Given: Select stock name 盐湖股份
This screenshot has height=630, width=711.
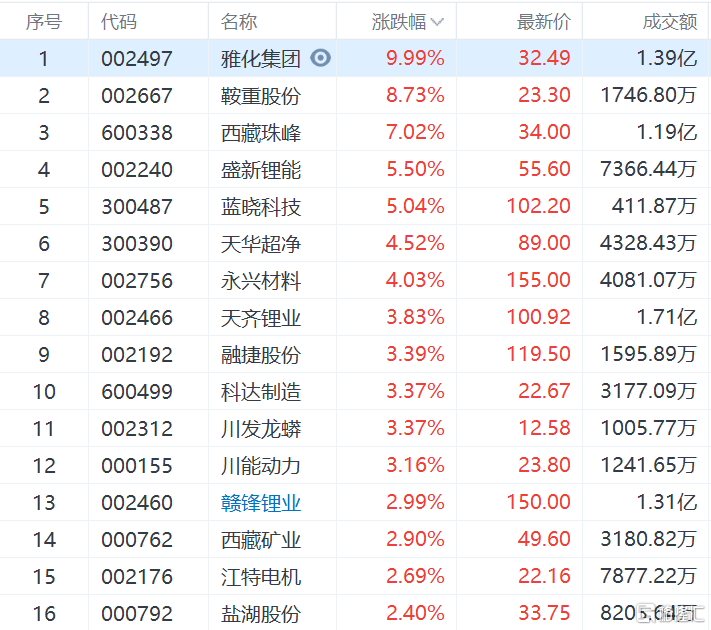Looking at the screenshot, I should click(x=261, y=614).
